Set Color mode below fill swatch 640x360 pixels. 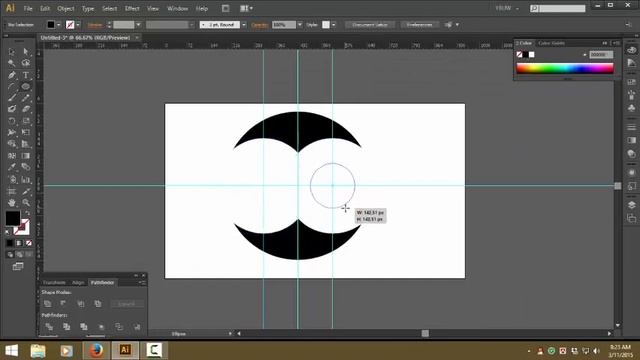[9, 243]
